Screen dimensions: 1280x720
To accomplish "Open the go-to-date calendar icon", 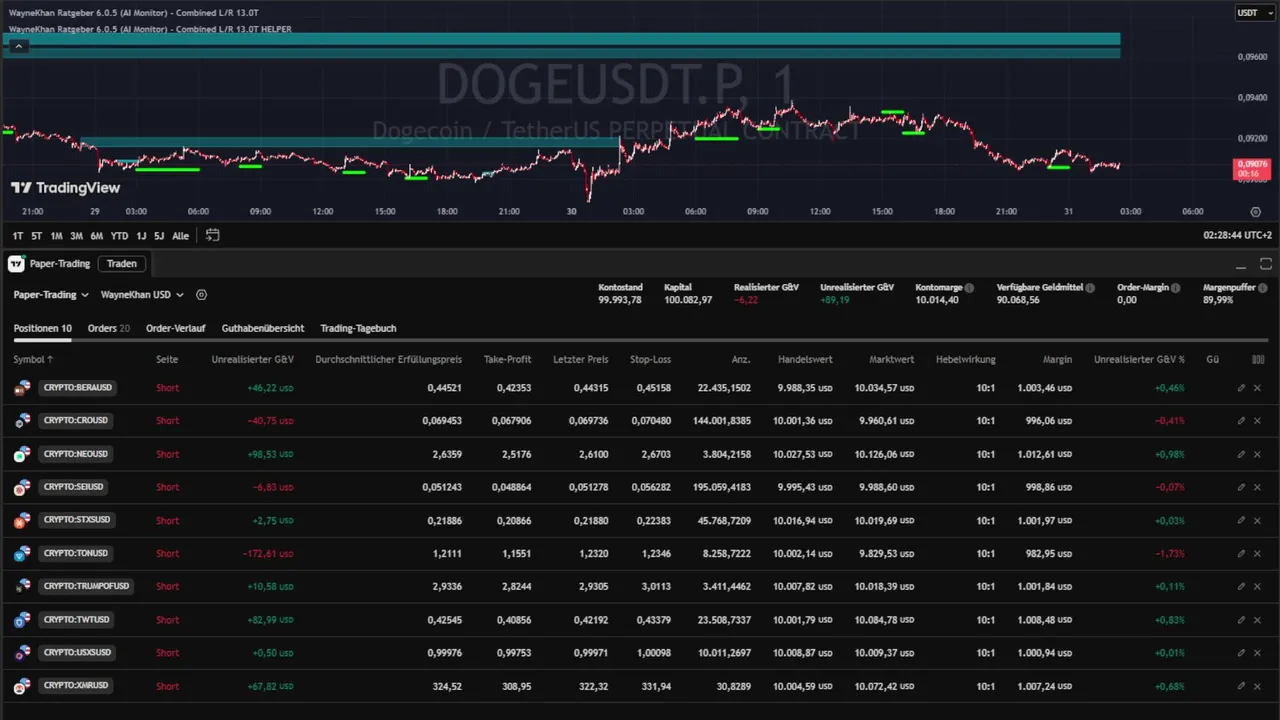I will click(212, 236).
